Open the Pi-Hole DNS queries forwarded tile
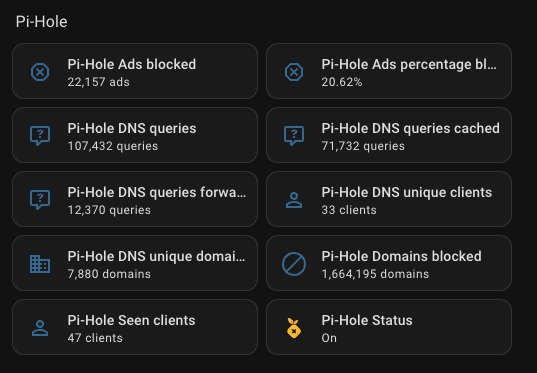Screen dimensions: 537x373 click(135, 199)
